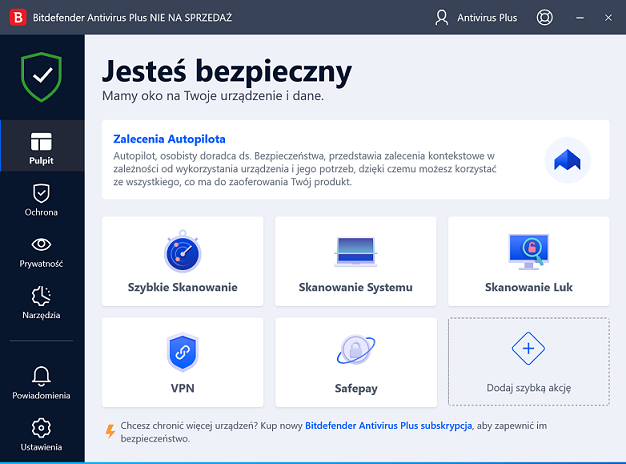The width and height of the screenshot is (626, 464).
Task: Launch Skanowanie Systemu system scan
Action: coord(355,261)
